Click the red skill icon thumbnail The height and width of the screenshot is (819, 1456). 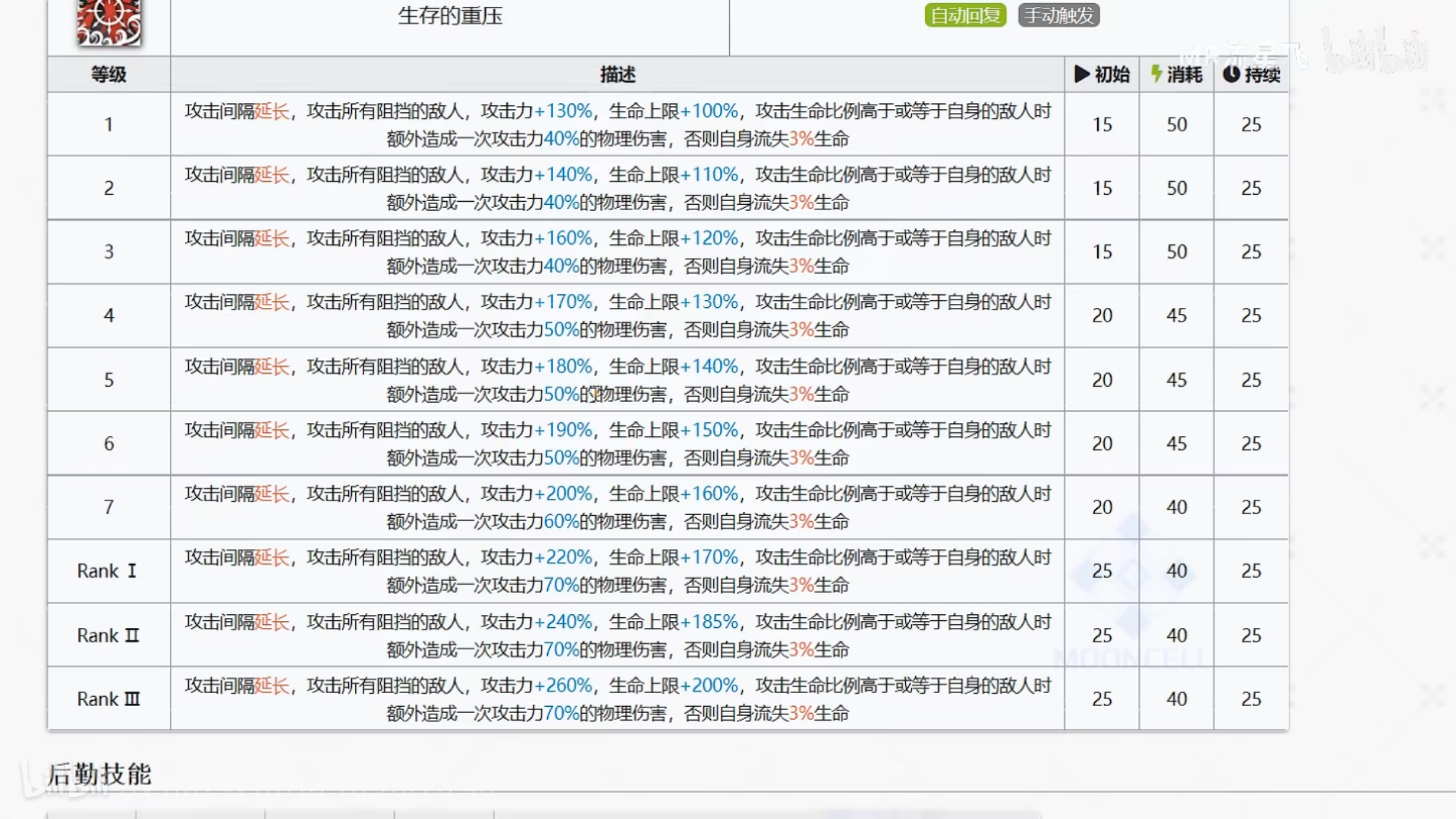coord(108,23)
